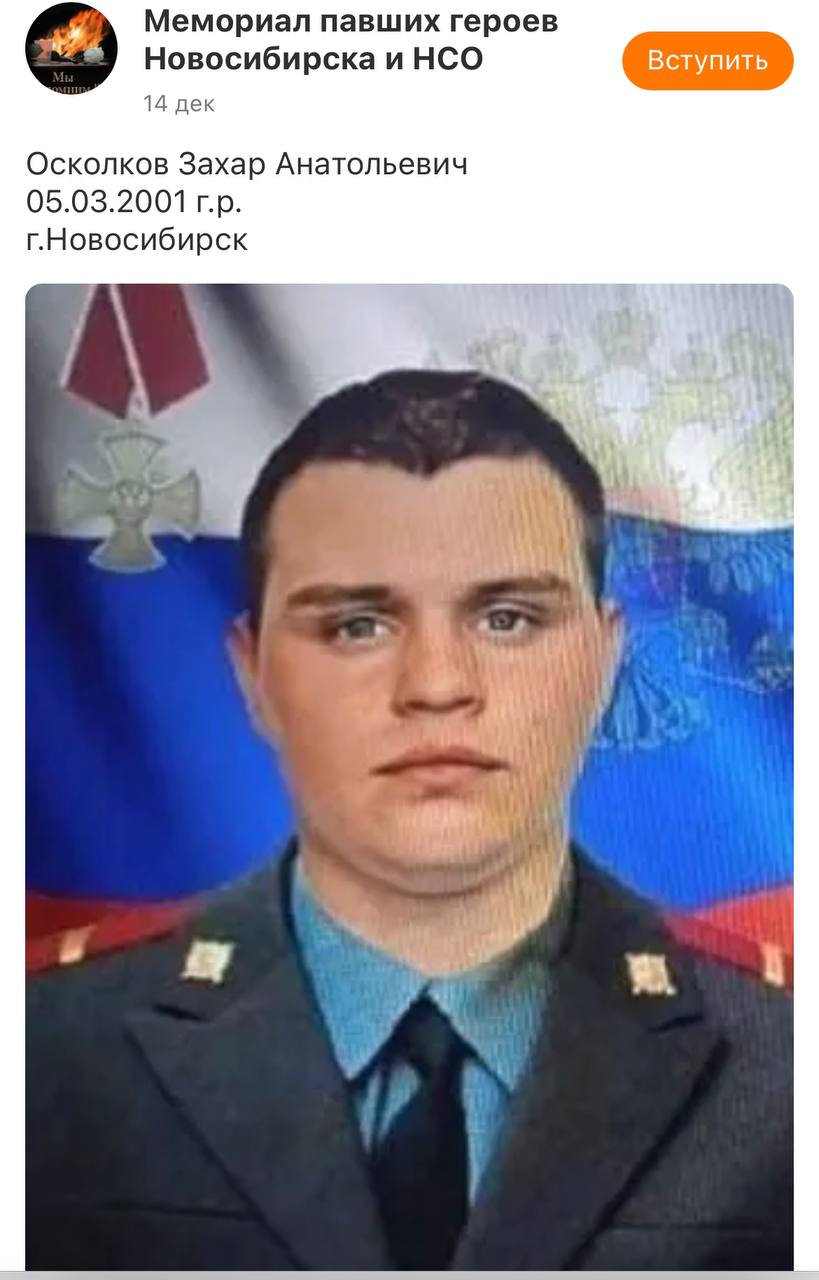The width and height of the screenshot is (819, 1280).
Task: Open the "Мемориал павших героев" group title
Action: 351,21
